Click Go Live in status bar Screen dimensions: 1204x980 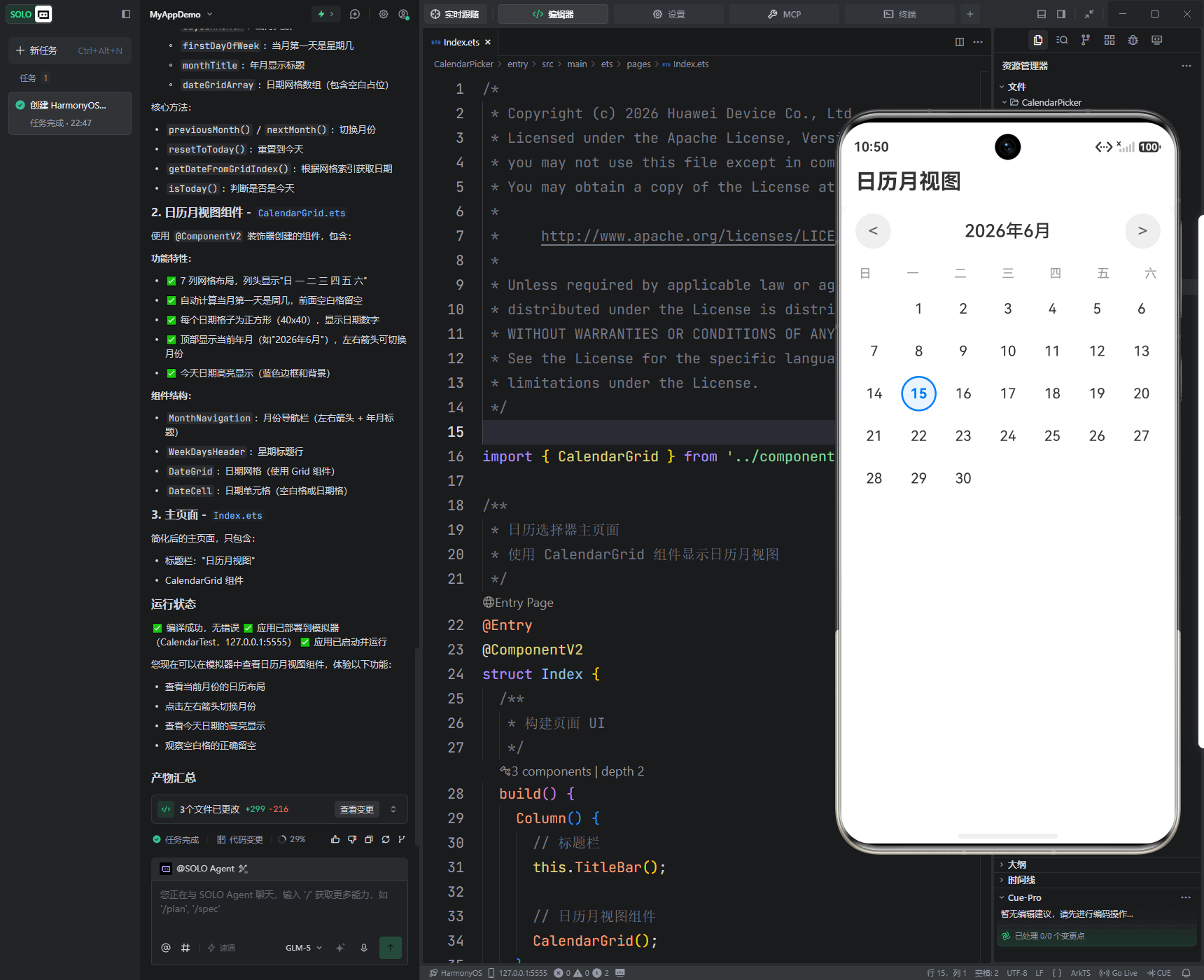1118,973
